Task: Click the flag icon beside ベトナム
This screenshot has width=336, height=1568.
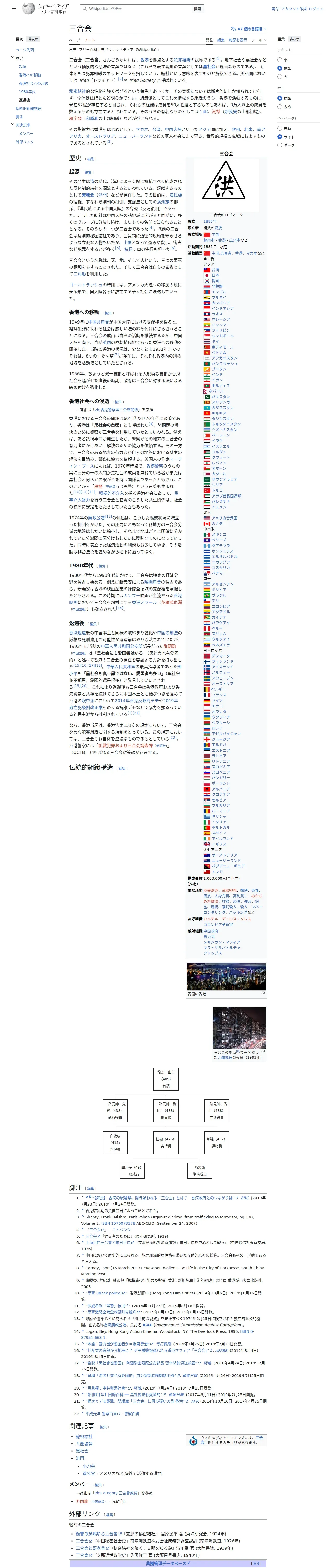Action: (207, 353)
